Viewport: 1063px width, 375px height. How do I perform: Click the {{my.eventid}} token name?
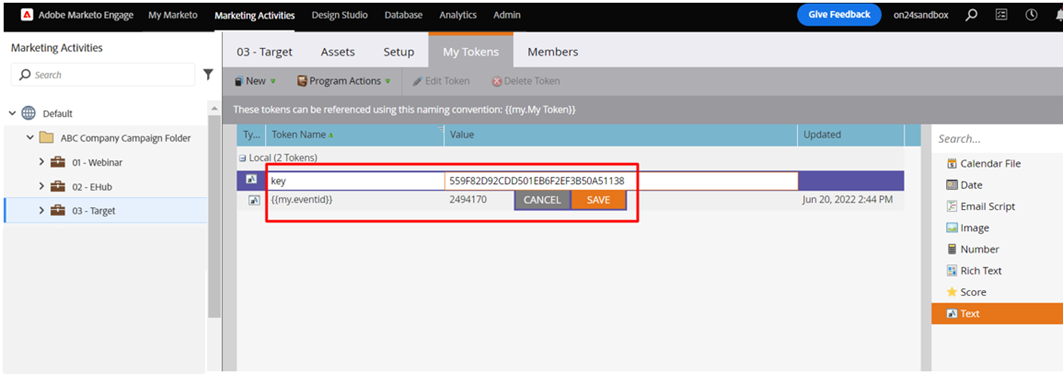coord(302,200)
